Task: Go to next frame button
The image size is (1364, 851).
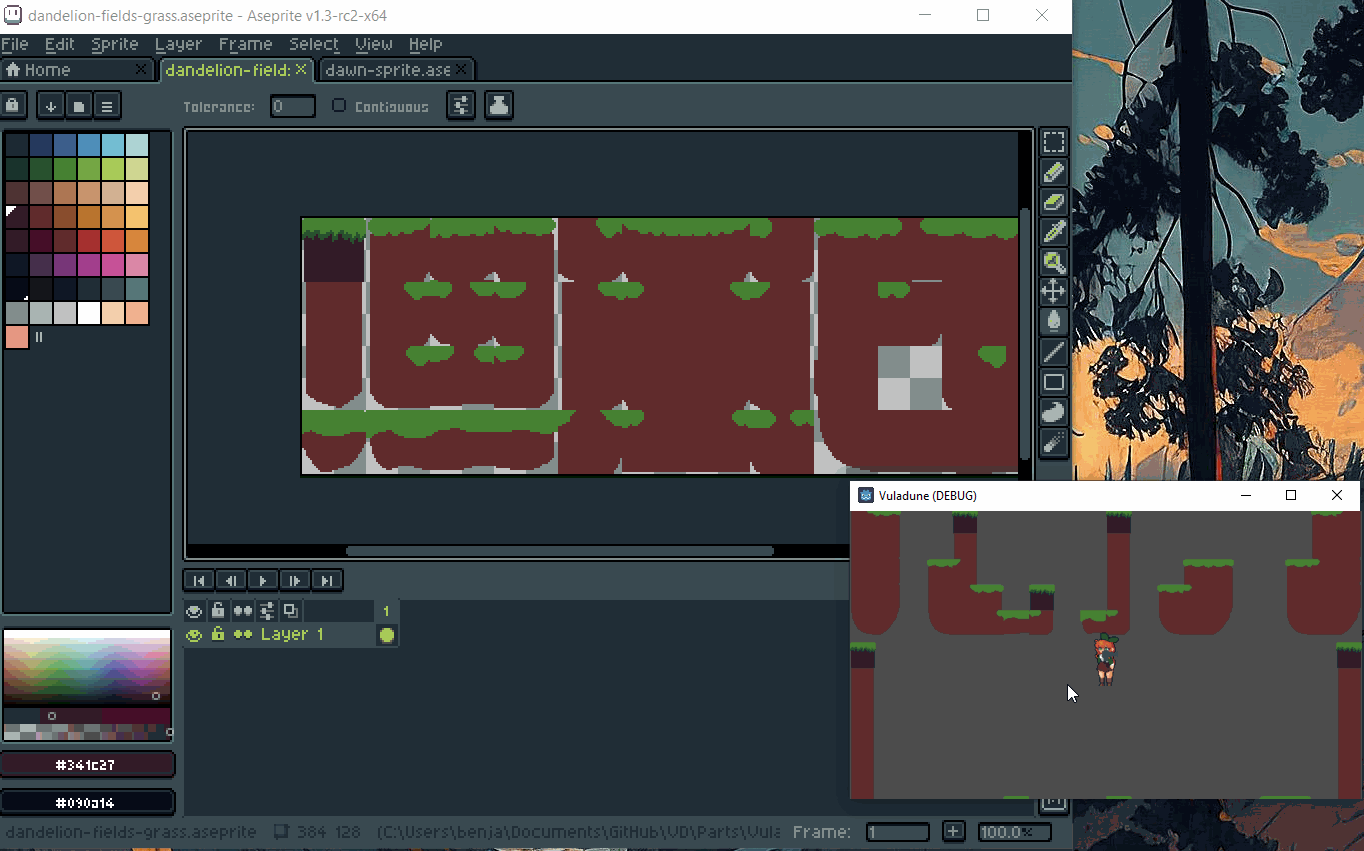Action: [x=295, y=580]
